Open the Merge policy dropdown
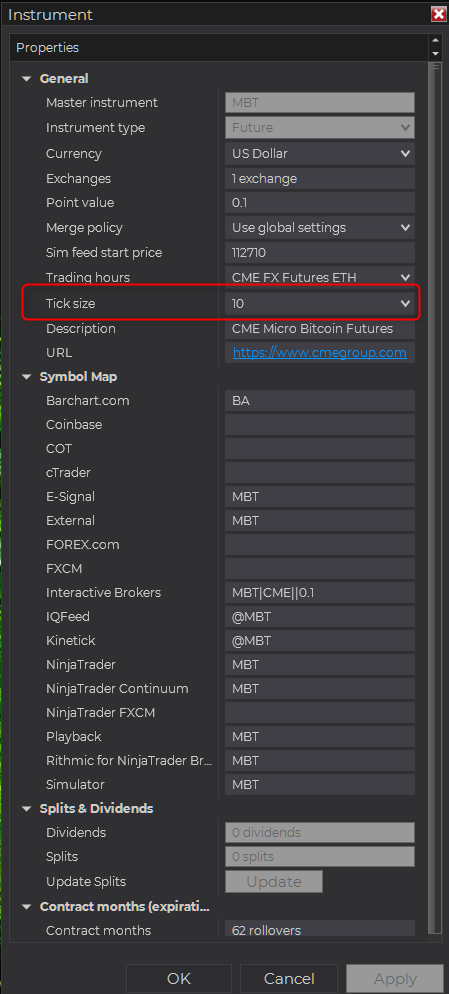This screenshot has height=994, width=449. click(406, 227)
